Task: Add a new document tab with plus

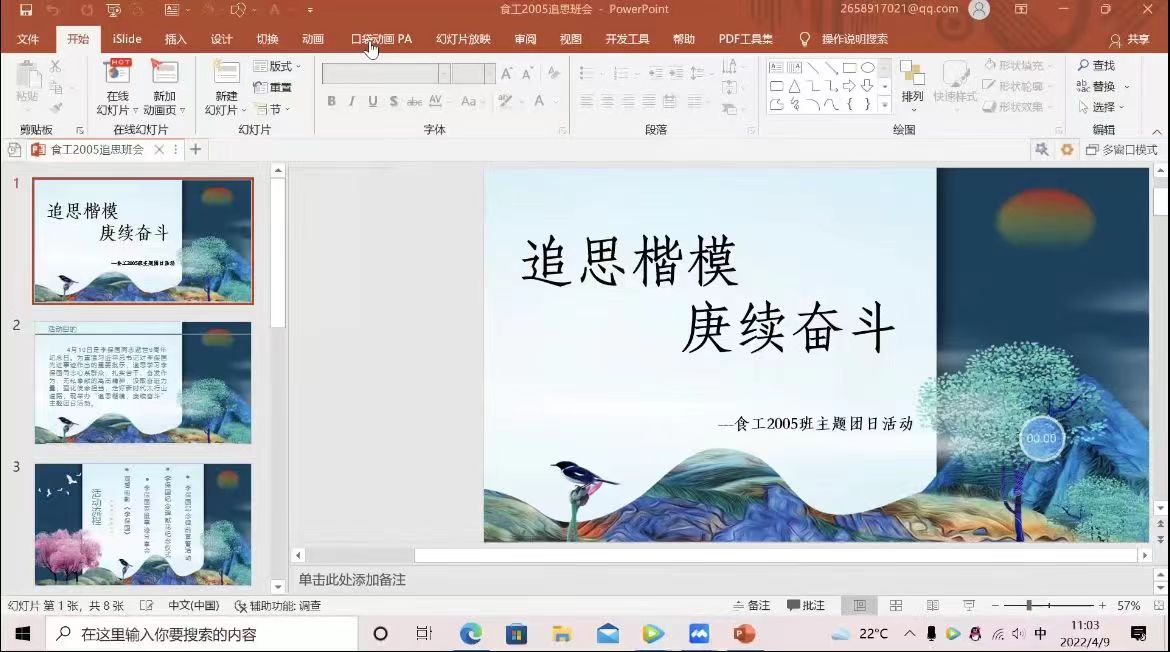Action: pyautogui.click(x=195, y=149)
